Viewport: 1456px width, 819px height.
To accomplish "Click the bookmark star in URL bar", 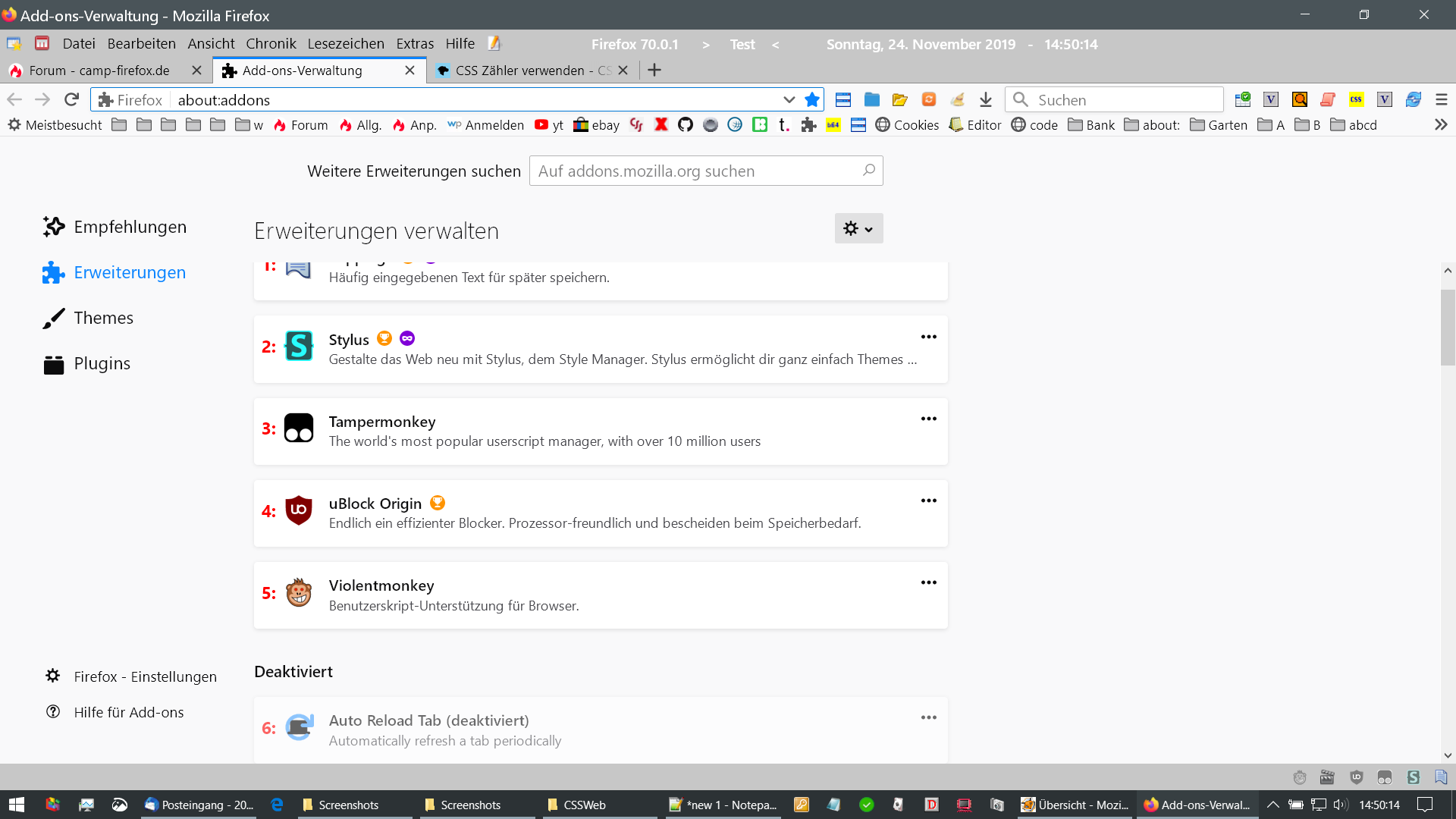I will point(812,99).
